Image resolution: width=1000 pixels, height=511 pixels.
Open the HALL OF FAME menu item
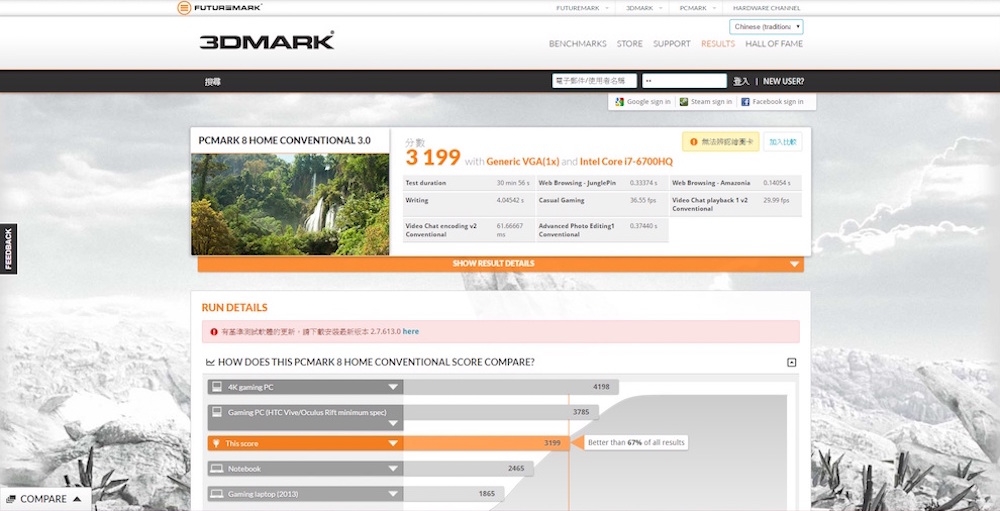tap(774, 43)
